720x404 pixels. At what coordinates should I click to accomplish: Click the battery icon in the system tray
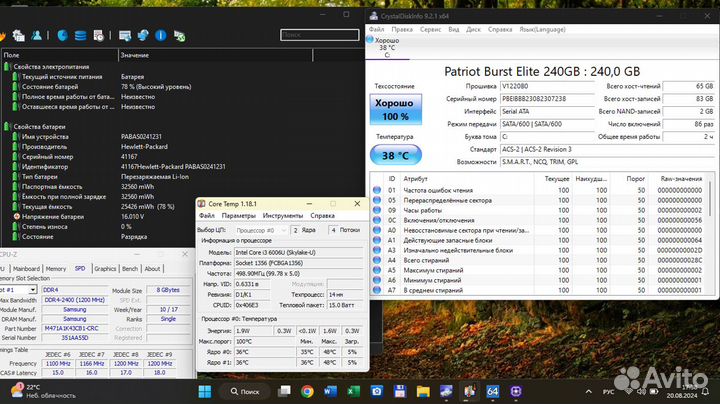[x=654, y=392]
